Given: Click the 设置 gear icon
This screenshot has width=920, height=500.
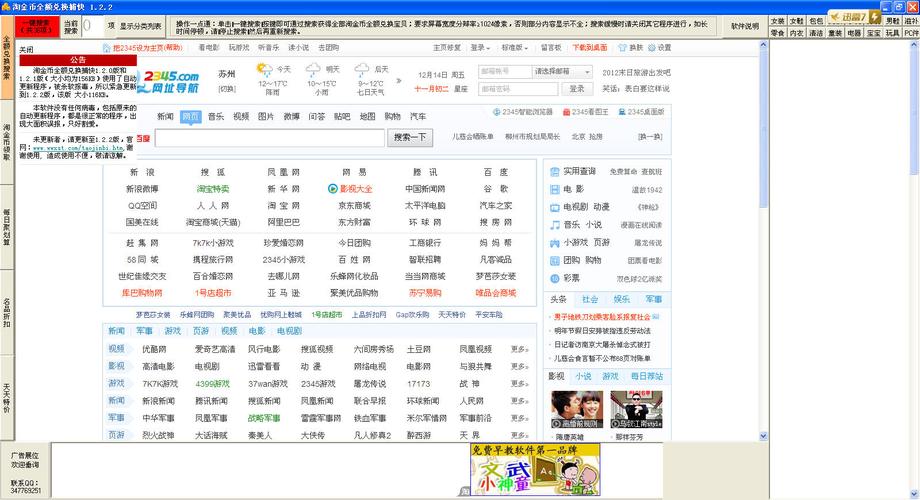Looking at the screenshot, I should tap(651, 48).
